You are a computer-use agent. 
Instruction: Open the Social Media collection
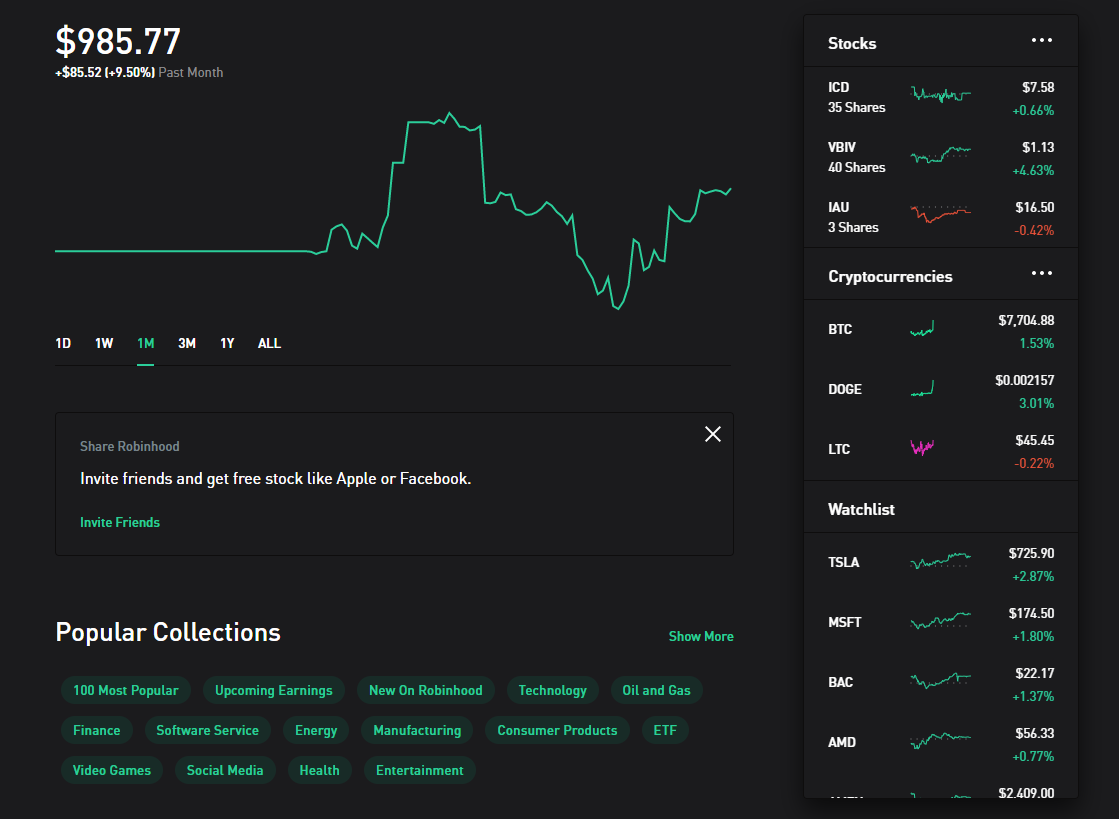click(x=225, y=770)
